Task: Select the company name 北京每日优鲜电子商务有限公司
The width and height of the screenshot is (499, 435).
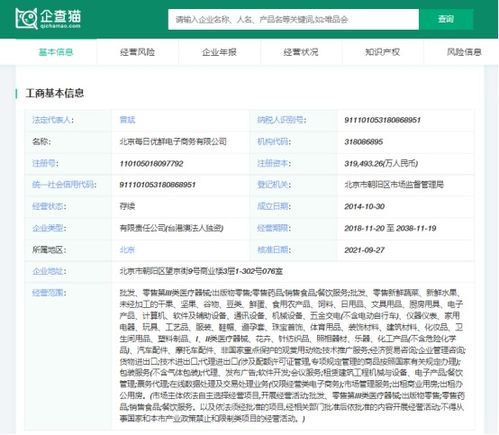Action: pyautogui.click(x=173, y=142)
